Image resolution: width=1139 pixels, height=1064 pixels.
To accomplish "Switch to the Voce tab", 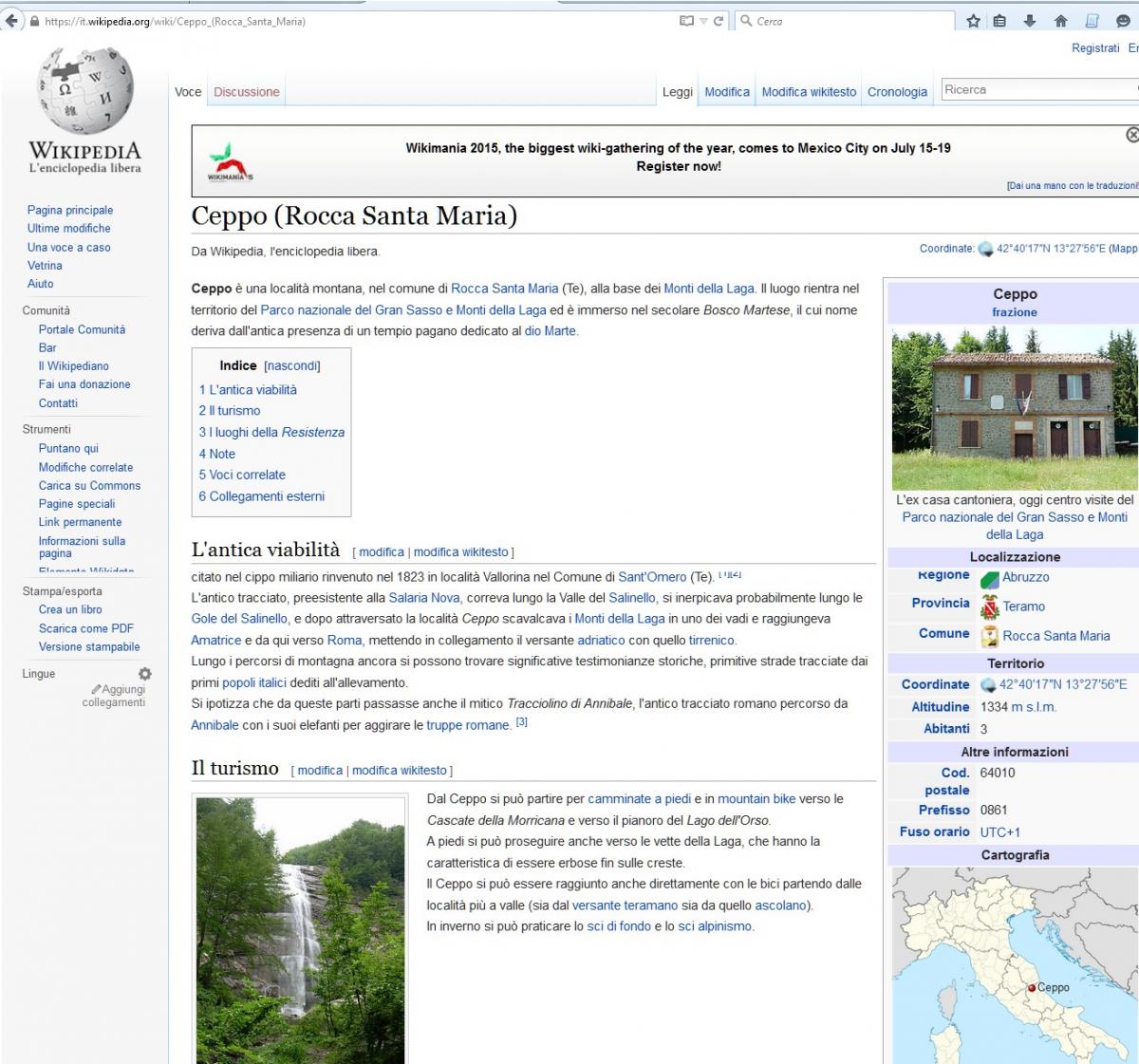I will click(x=188, y=92).
